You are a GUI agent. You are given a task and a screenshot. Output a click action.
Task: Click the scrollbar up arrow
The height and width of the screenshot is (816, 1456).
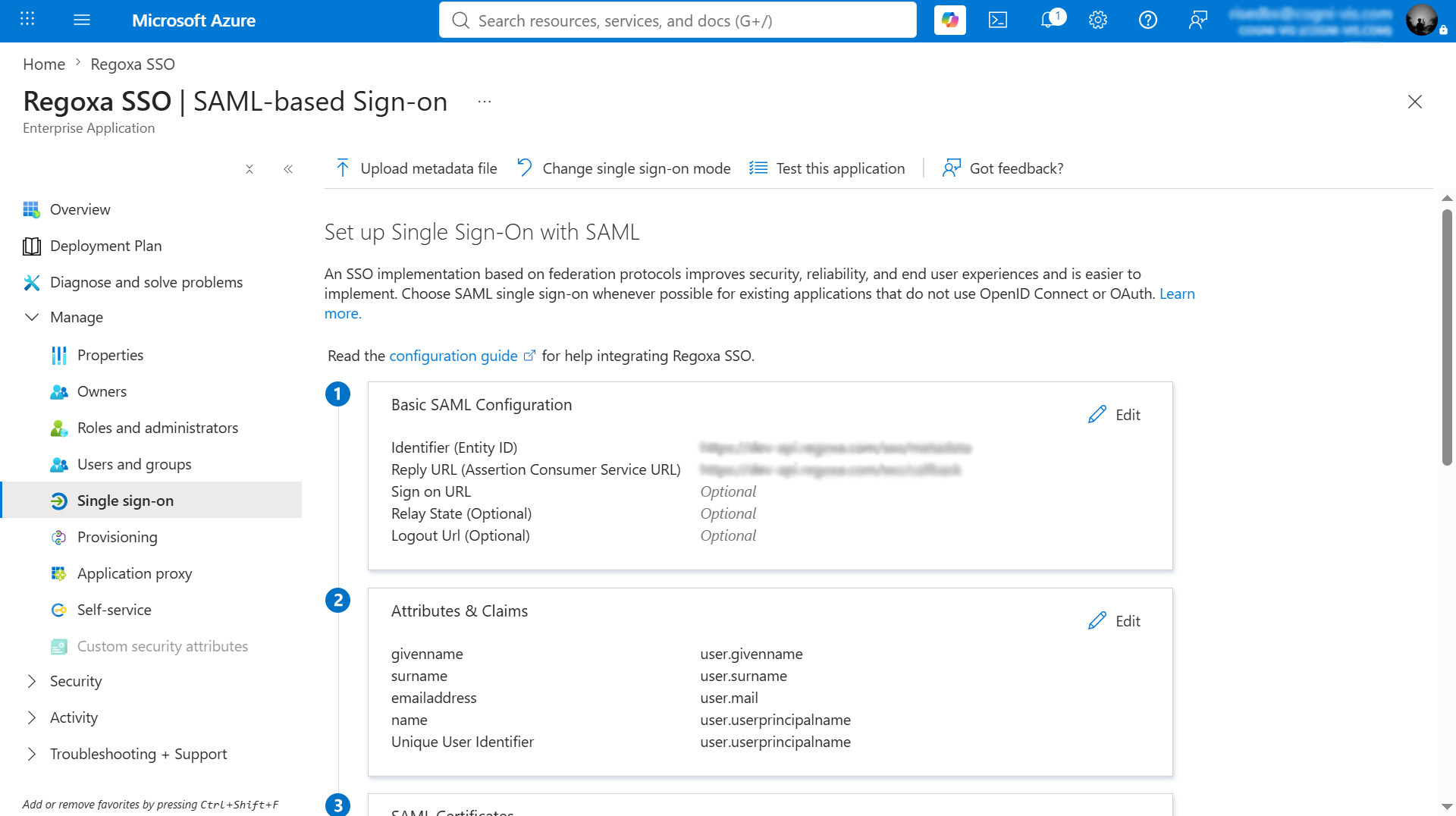point(1447,198)
